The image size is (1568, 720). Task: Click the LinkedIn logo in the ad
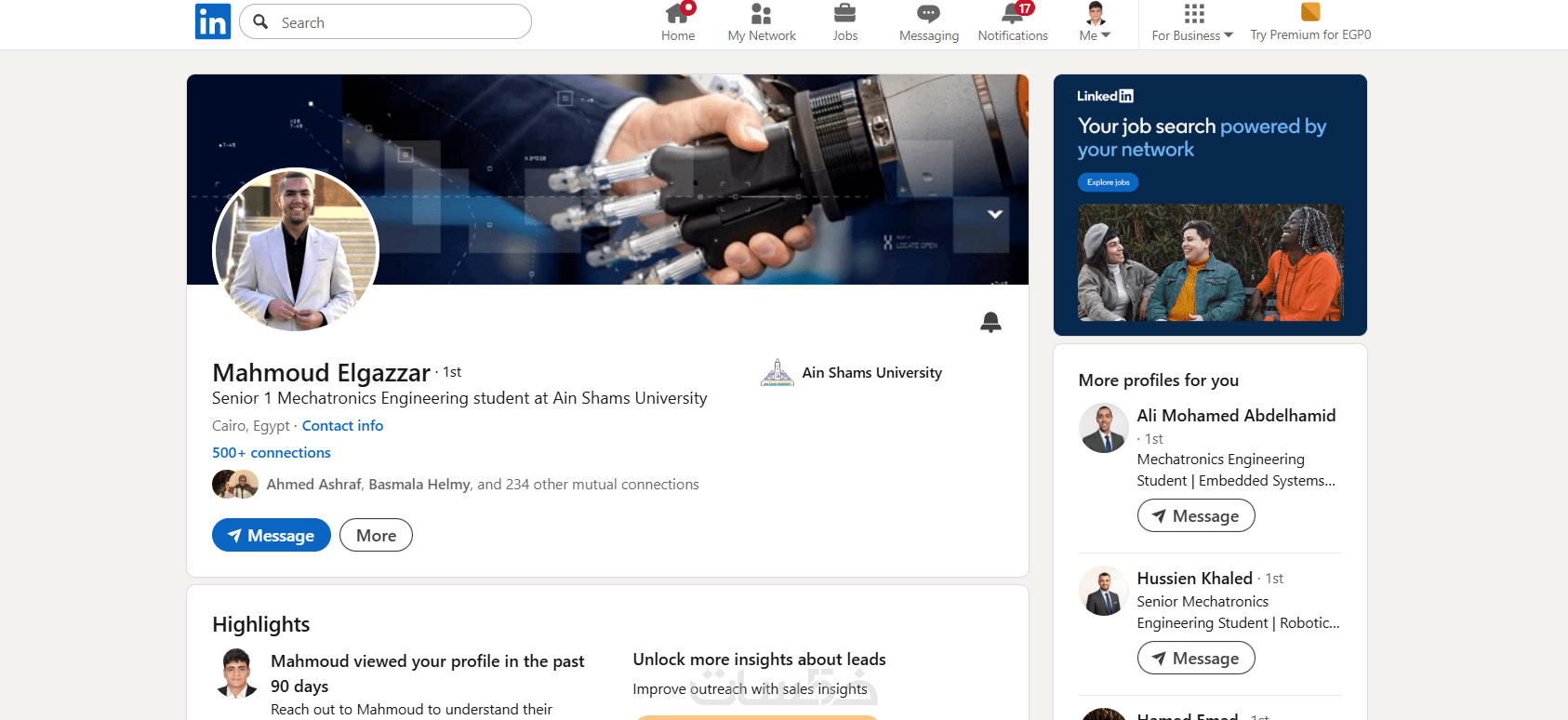(x=1106, y=96)
